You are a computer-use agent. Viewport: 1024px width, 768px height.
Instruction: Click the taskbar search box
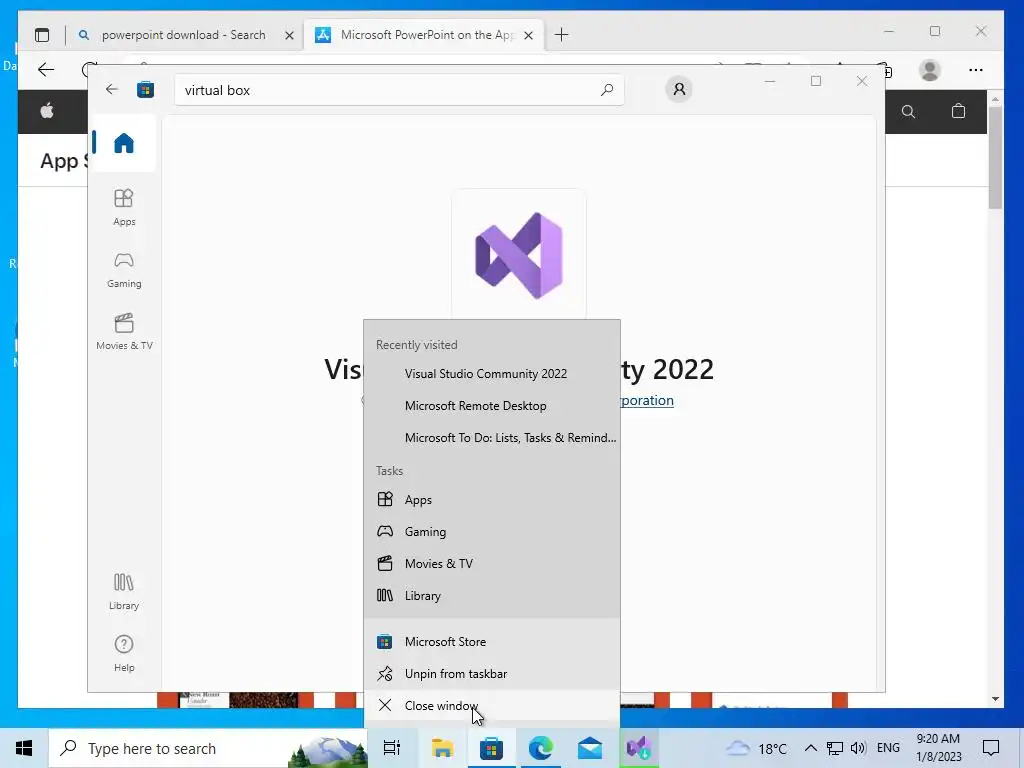click(208, 748)
